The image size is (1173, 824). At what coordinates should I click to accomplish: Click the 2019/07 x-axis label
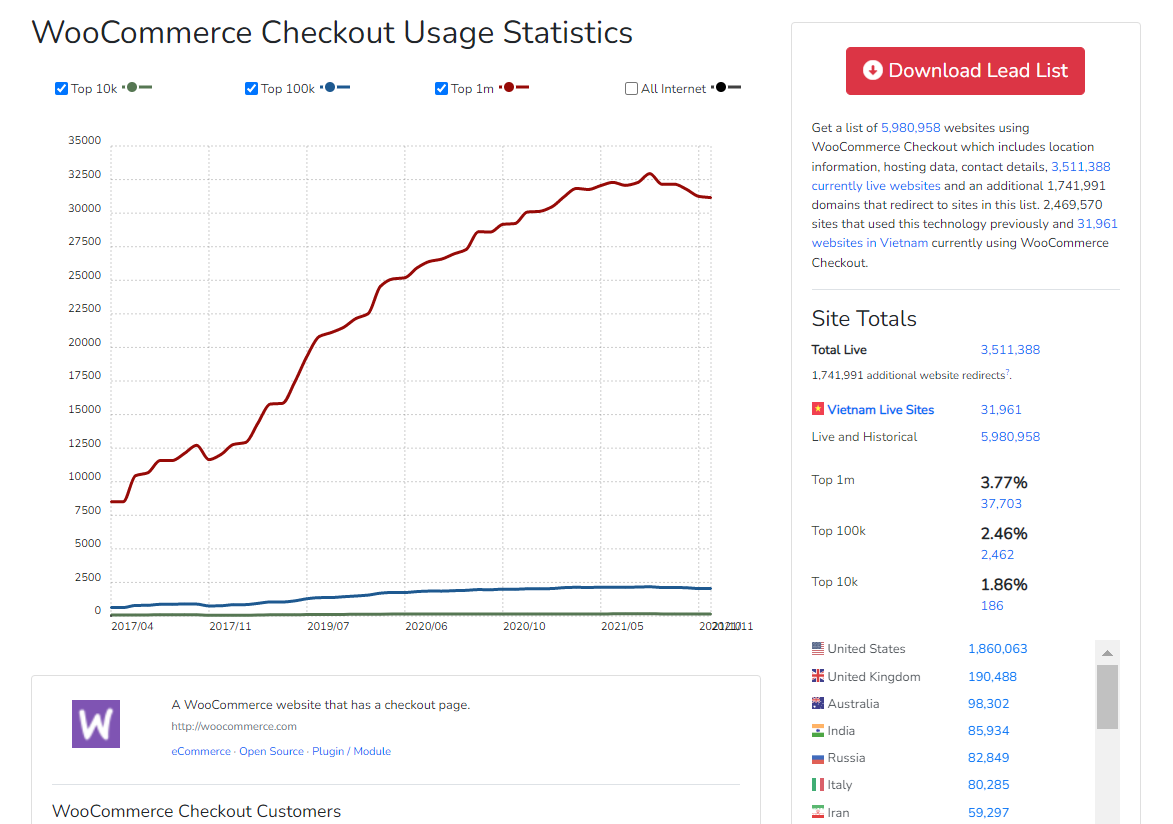pos(328,626)
